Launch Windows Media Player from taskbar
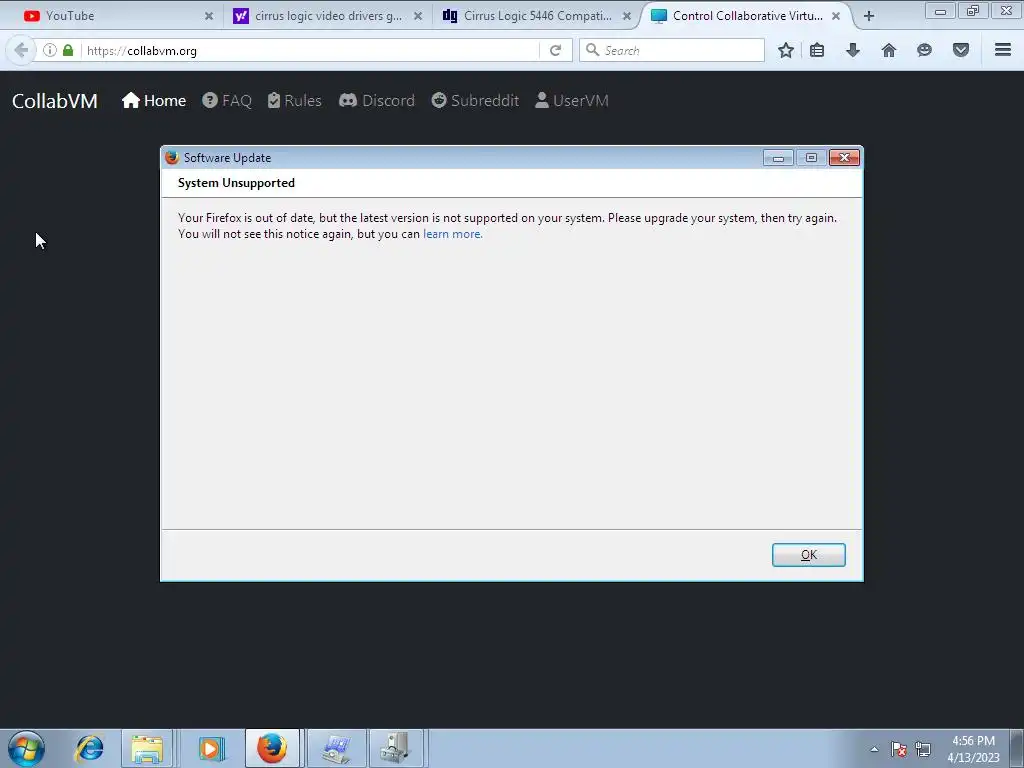This screenshot has width=1024, height=768. [x=211, y=748]
